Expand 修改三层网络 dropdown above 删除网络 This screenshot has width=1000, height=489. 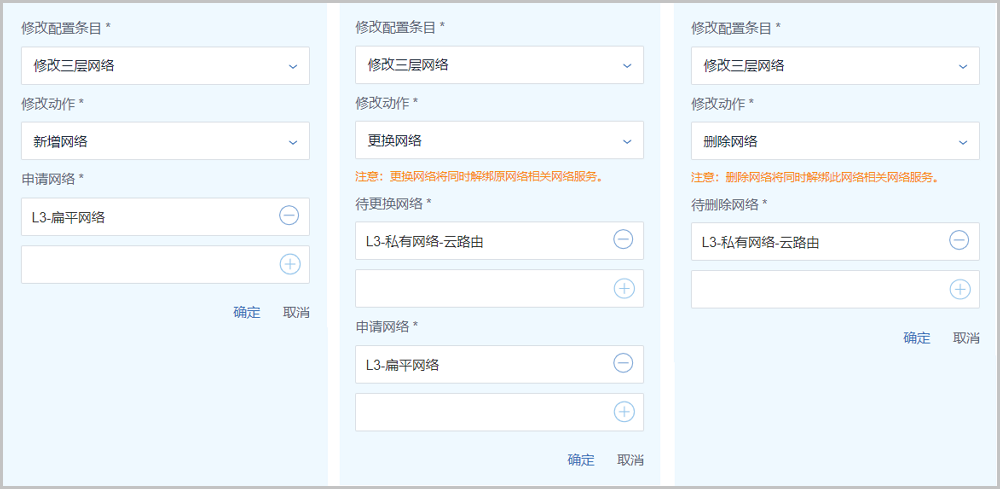click(x=835, y=66)
